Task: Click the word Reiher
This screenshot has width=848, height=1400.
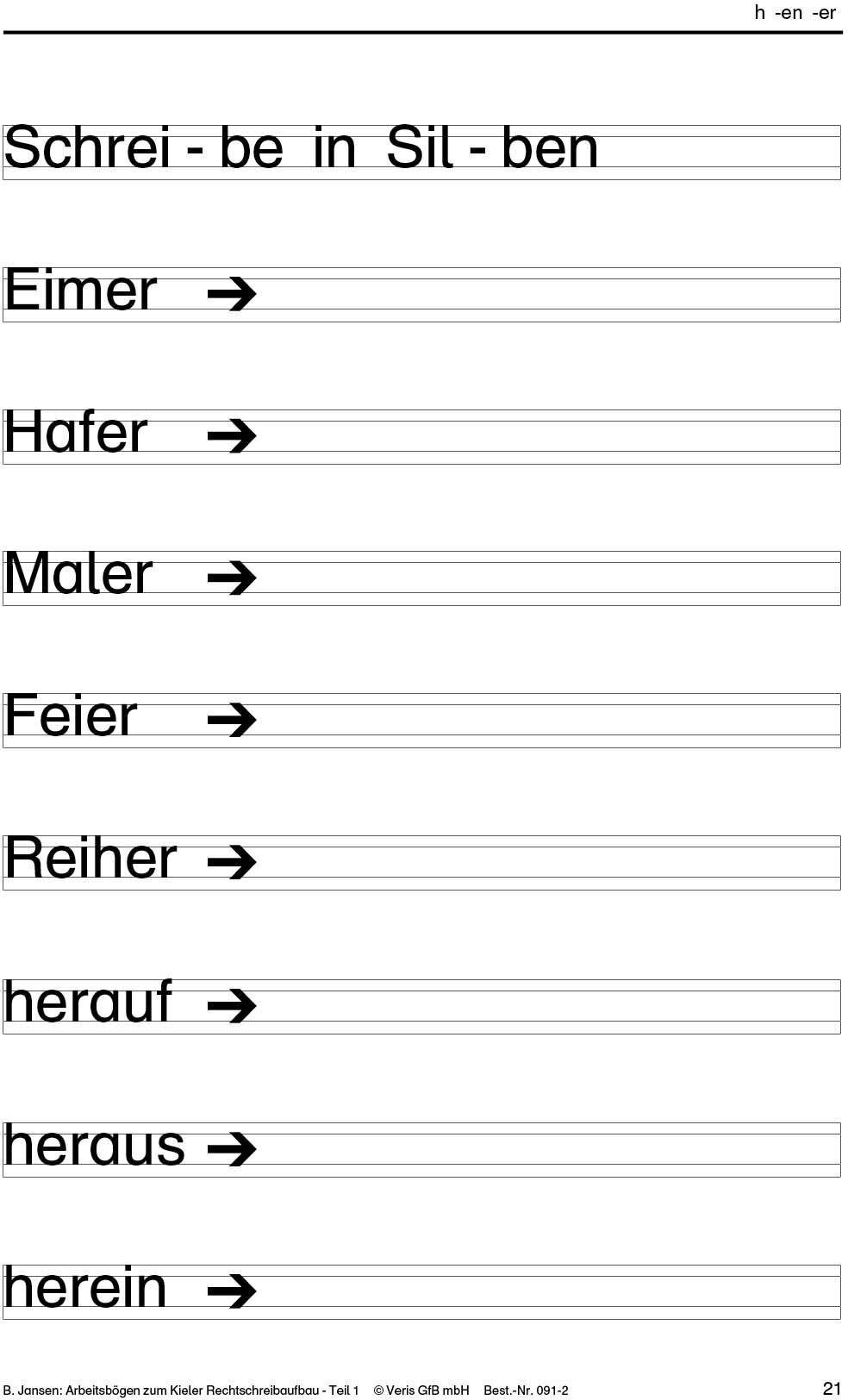Action: coord(90,859)
